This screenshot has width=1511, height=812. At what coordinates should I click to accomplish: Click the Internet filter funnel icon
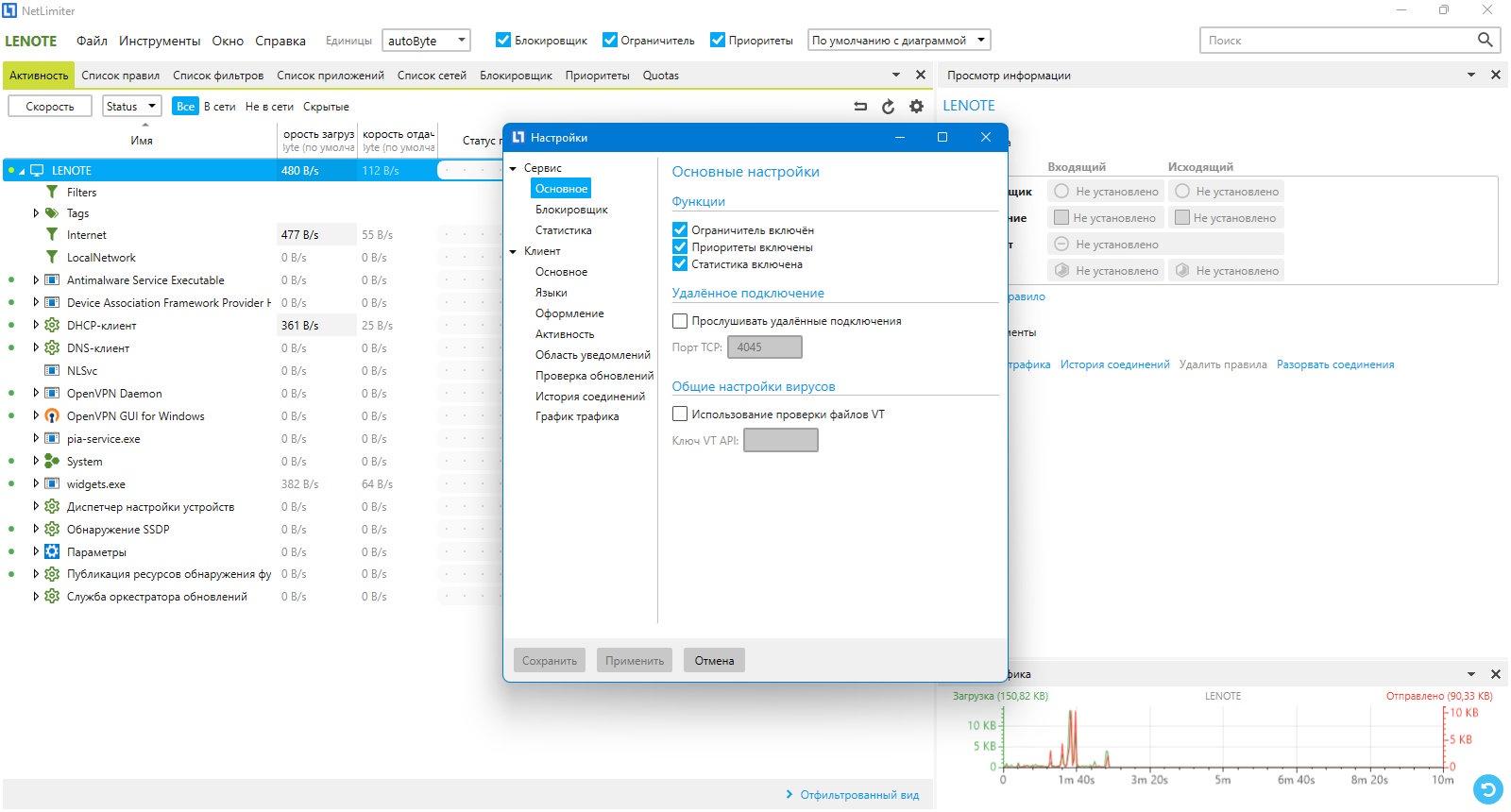52,234
